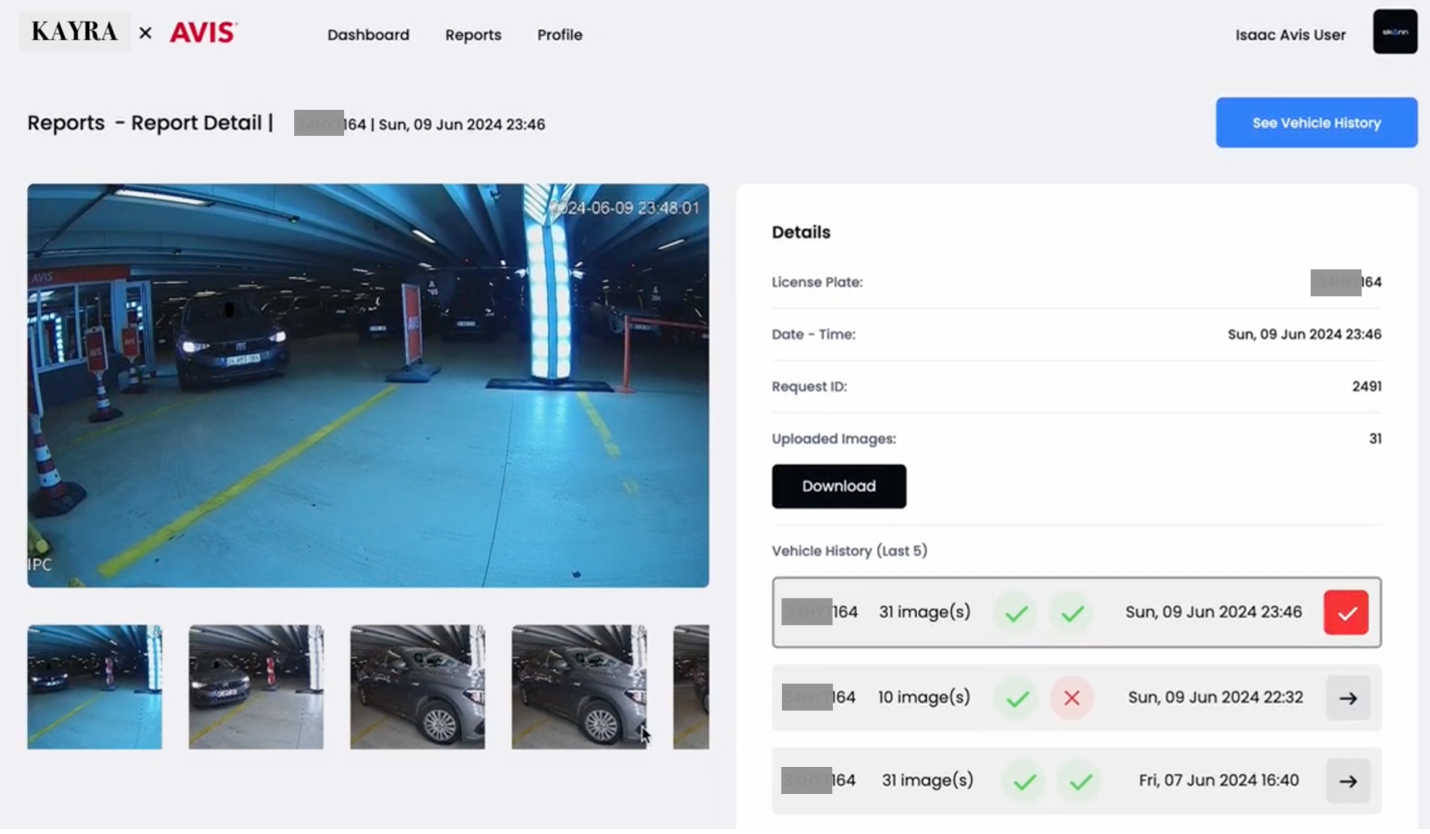The width and height of the screenshot is (1430, 834).
Task: Click red X status on 22:32 row
Action: [1072, 698]
